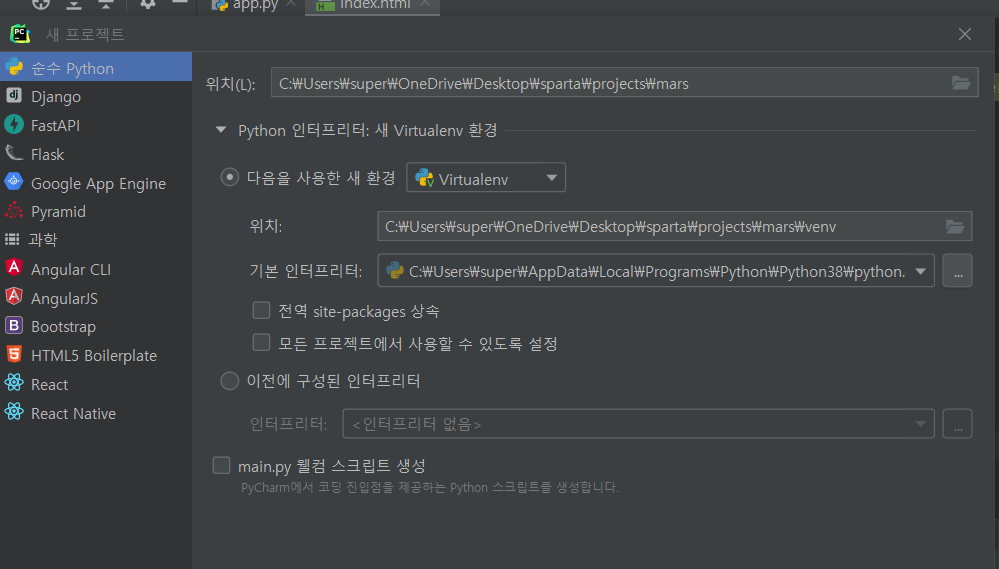Choose the Django project icon

pyautogui.click(x=14, y=96)
